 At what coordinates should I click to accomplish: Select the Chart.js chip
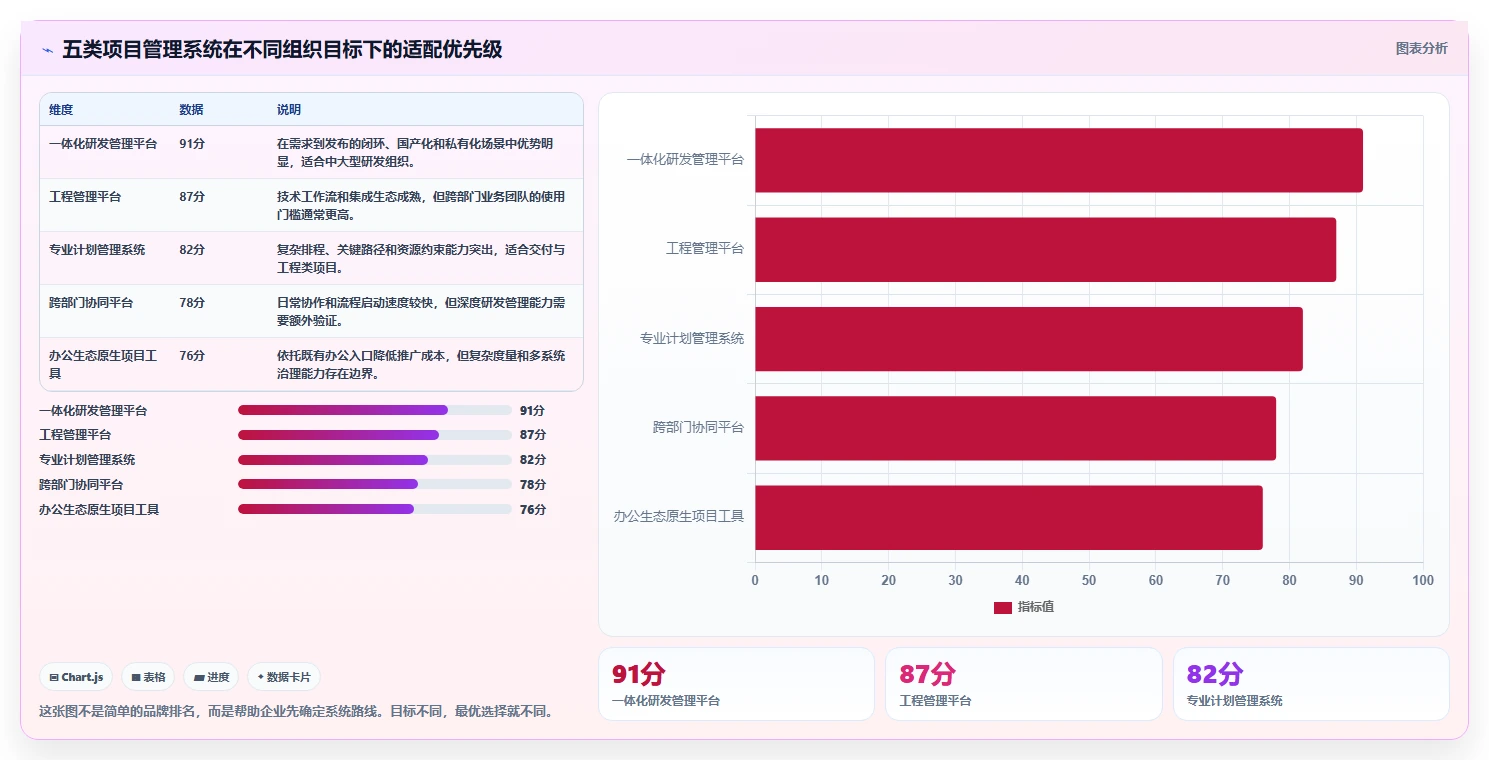77,677
